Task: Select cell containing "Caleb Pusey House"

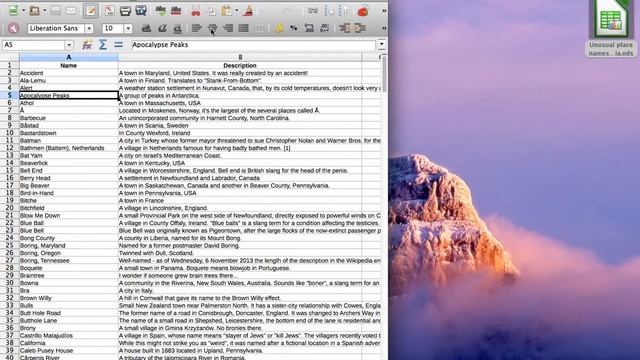Action: (69, 351)
